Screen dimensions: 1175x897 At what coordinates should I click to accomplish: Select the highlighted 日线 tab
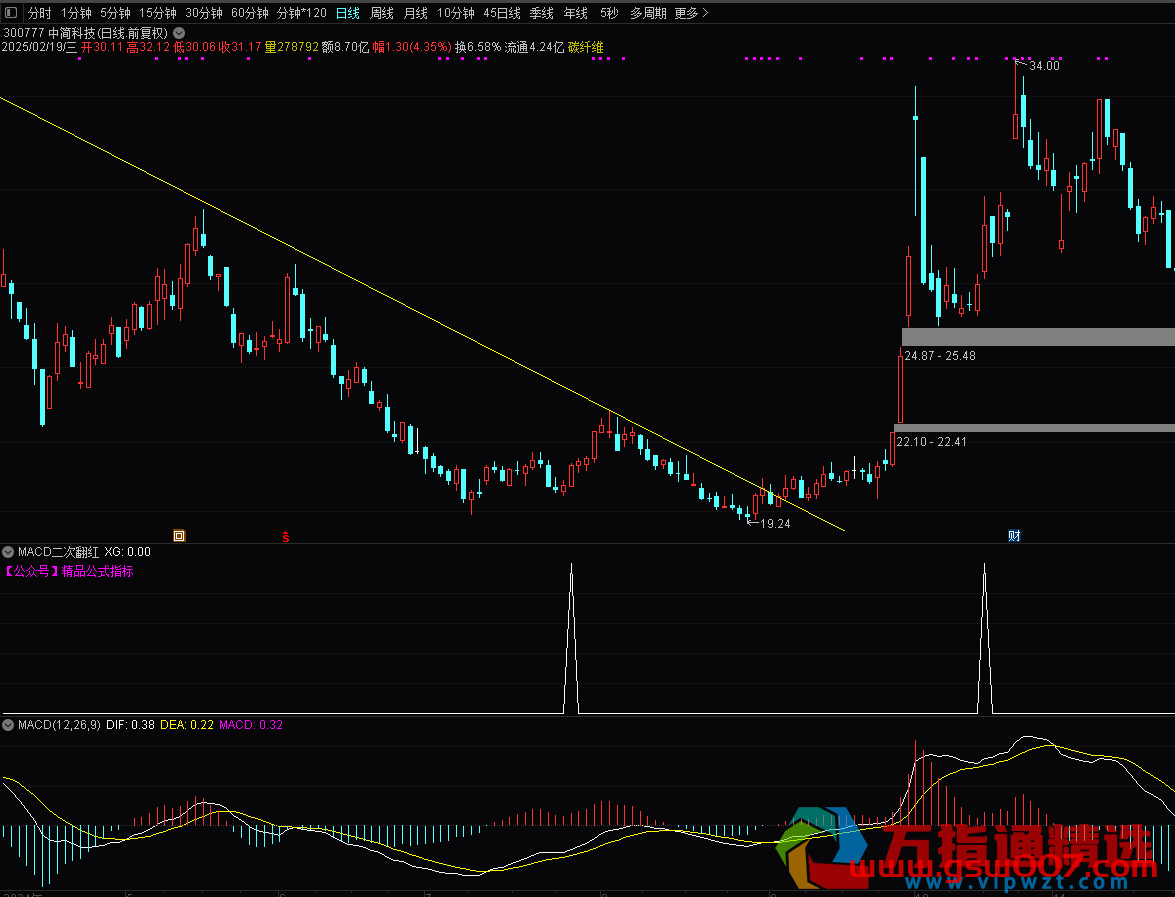(348, 13)
